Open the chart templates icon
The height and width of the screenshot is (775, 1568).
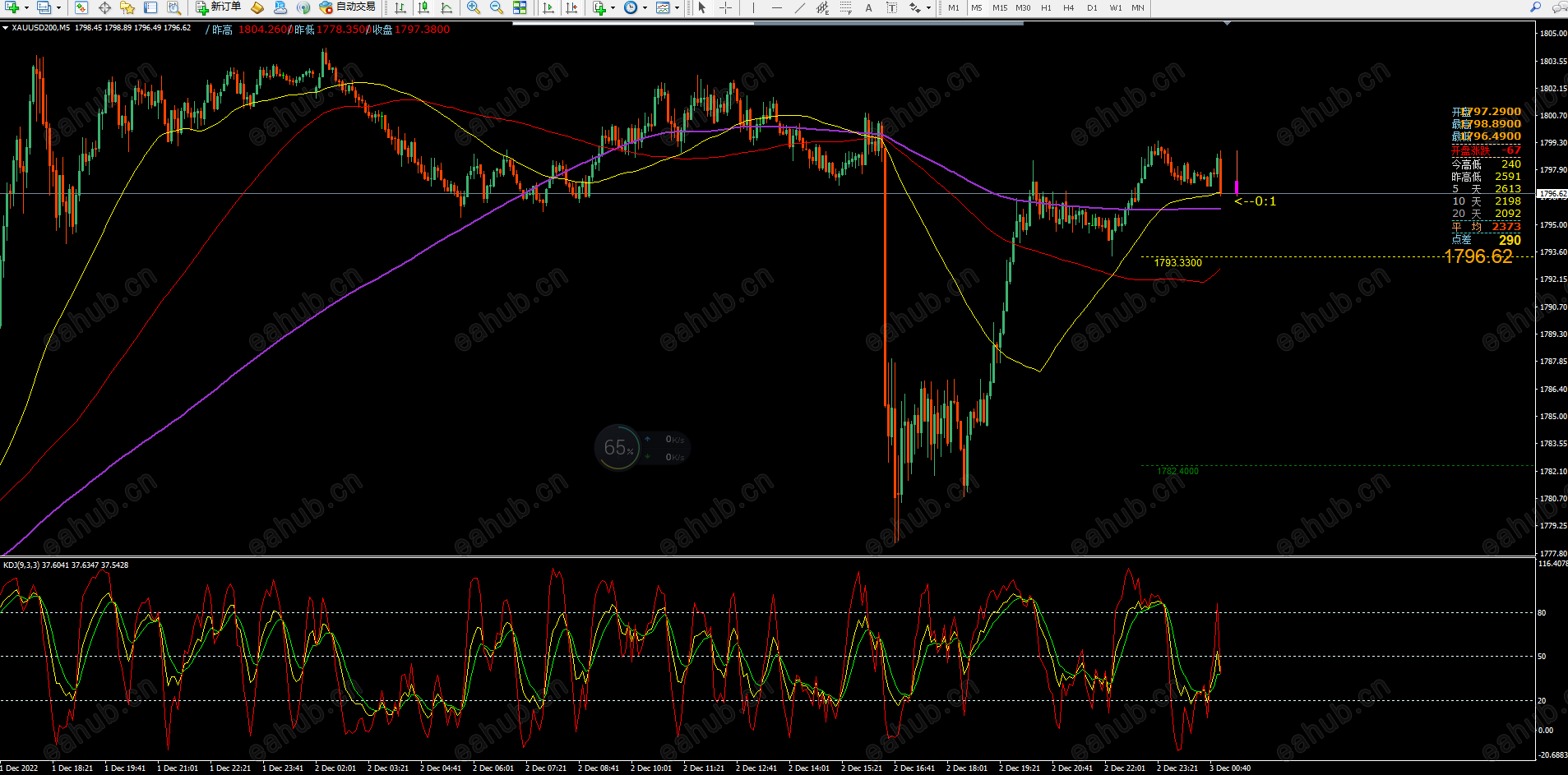click(663, 7)
